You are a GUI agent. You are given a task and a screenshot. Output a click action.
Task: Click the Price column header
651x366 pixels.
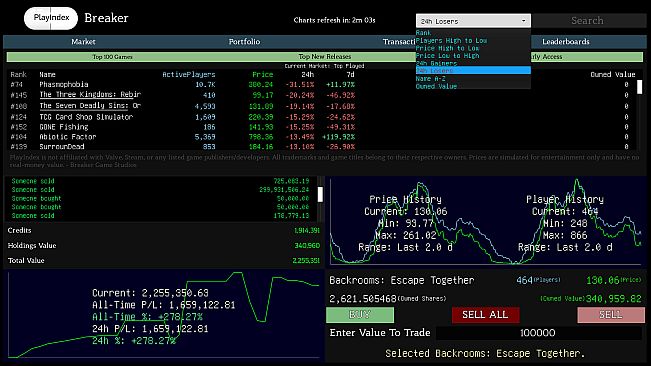(x=262, y=75)
